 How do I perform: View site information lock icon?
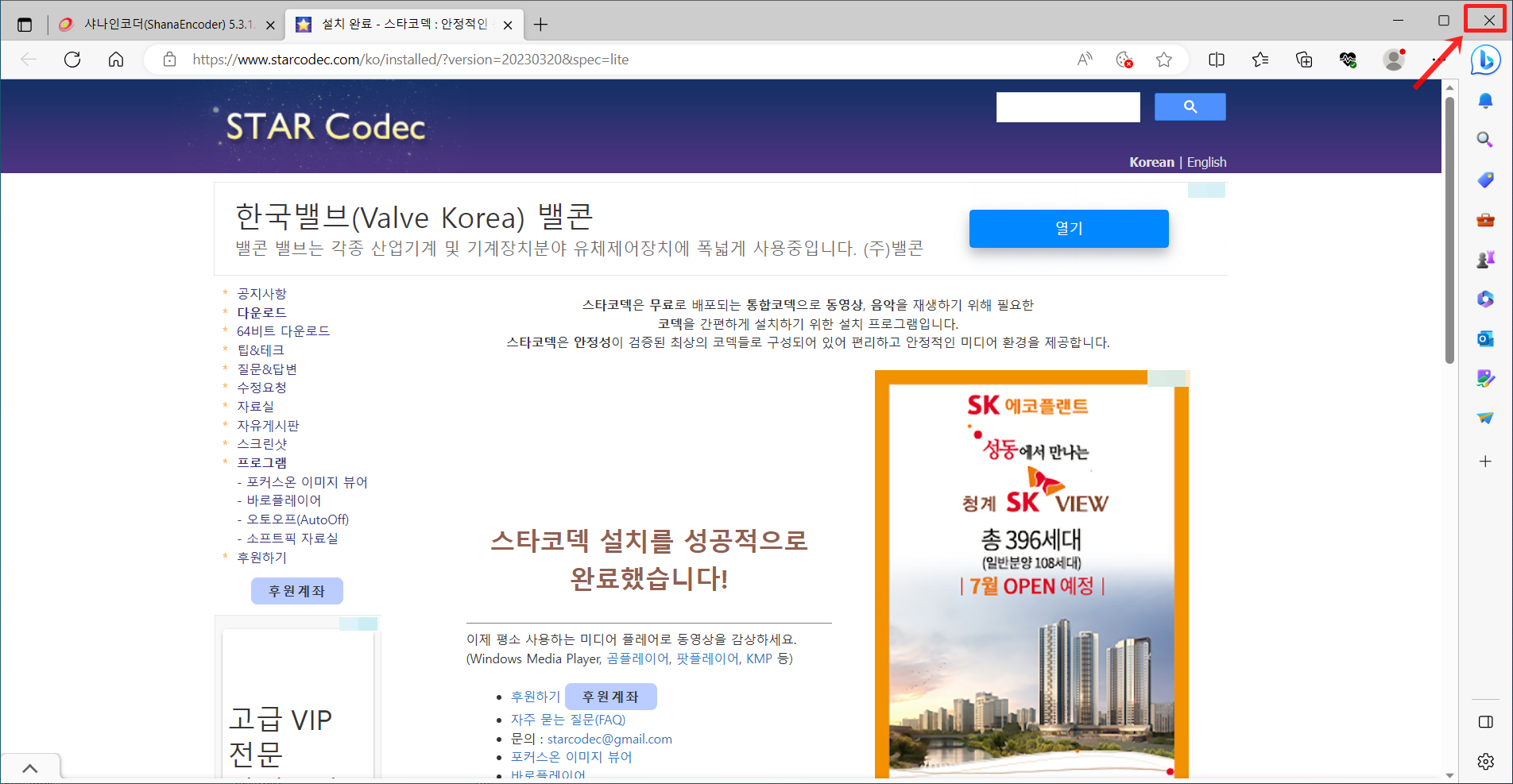coord(169,60)
